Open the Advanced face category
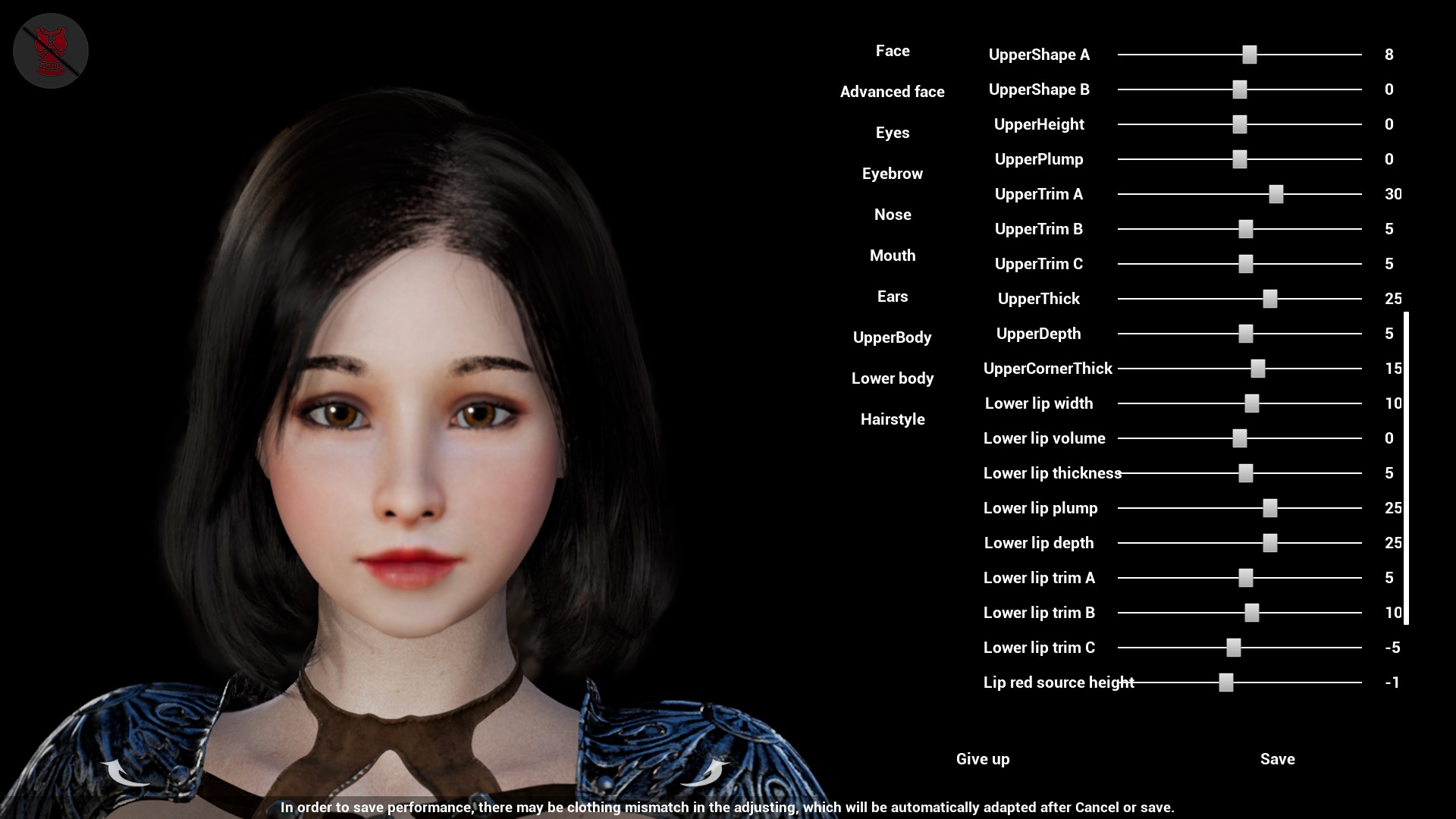Image resolution: width=1456 pixels, height=819 pixels. [x=893, y=92]
